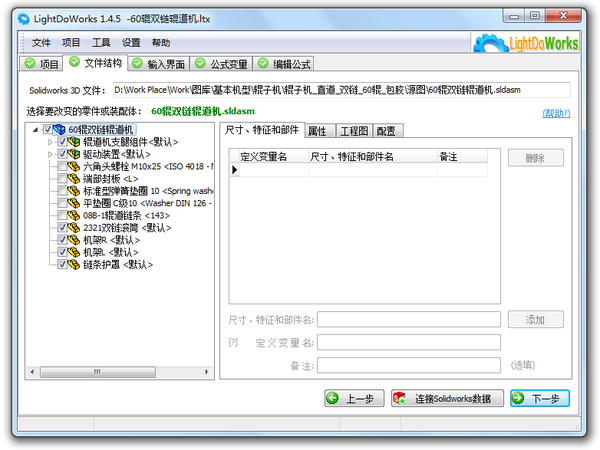Image resolution: width=600 pixels, height=450 pixels.
Task: Click the green check icon on 项目 tab
Action: [30, 63]
